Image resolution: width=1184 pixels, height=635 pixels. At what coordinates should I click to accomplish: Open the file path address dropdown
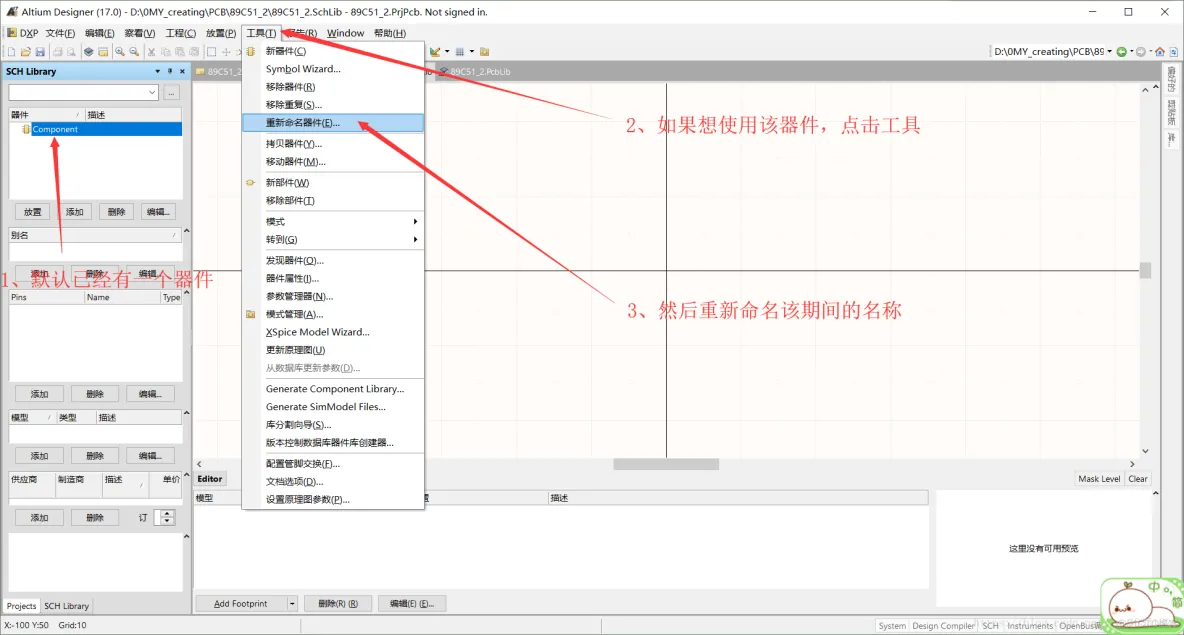1109,52
